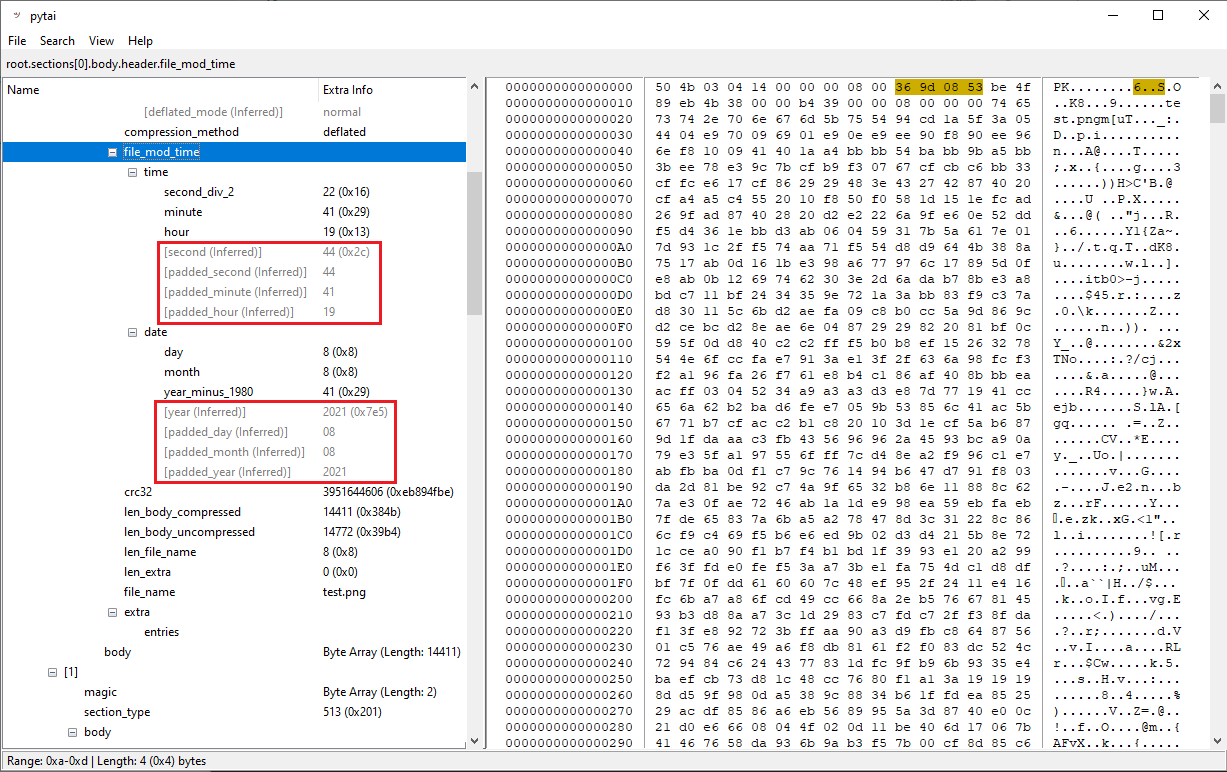The height and width of the screenshot is (772, 1227).
Task: Open the View menu
Action: click(101, 41)
